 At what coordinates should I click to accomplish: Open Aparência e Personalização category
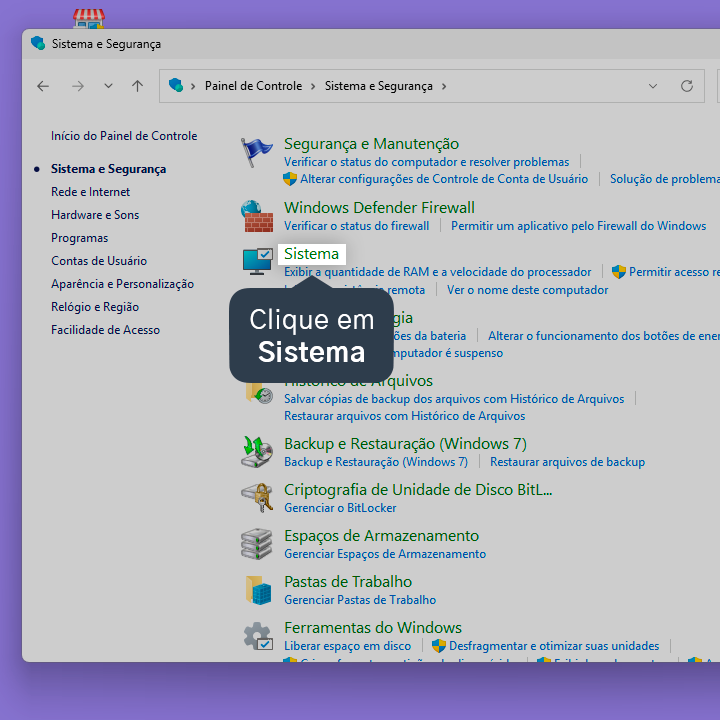click(123, 284)
